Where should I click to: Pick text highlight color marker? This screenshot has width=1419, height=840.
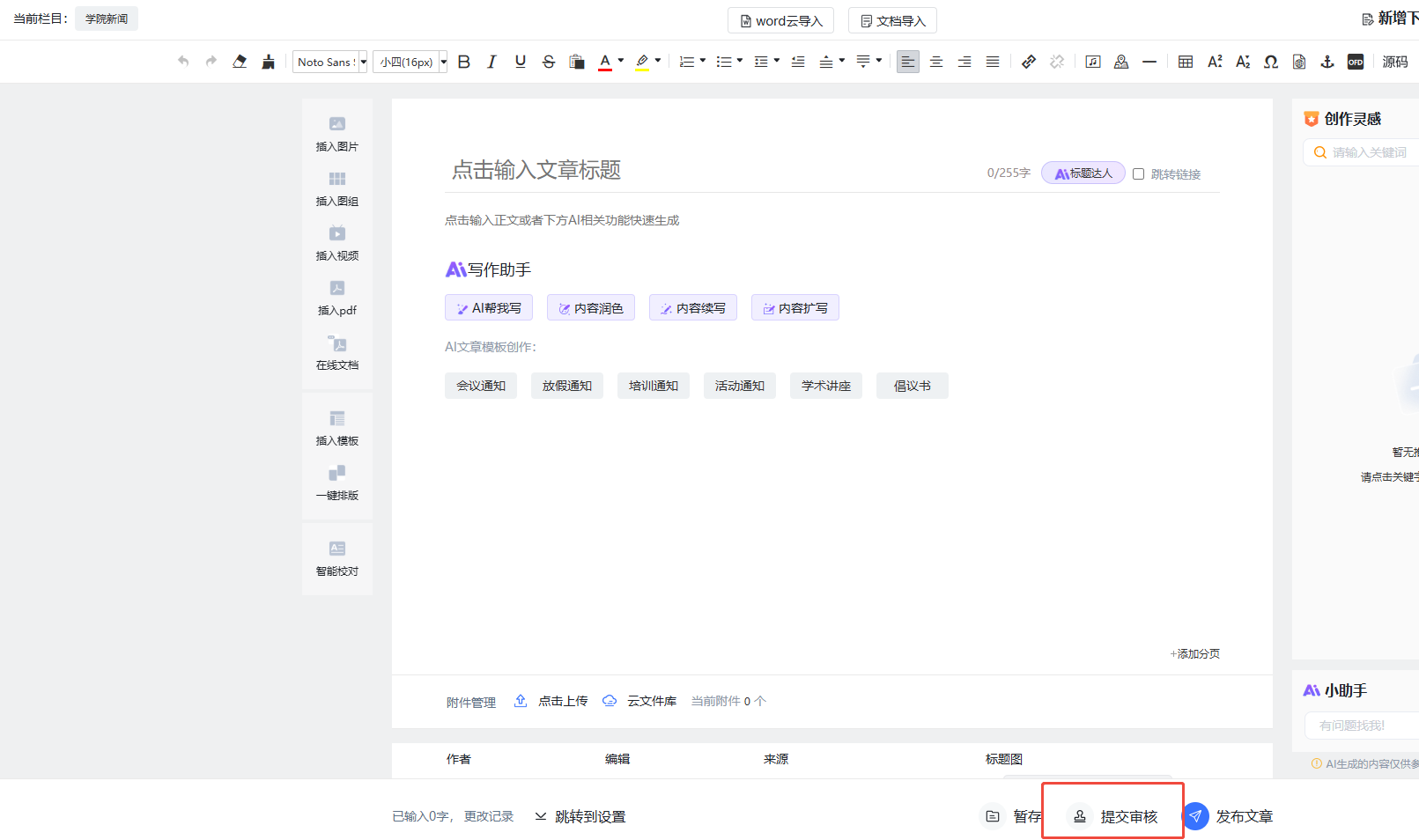click(x=643, y=62)
